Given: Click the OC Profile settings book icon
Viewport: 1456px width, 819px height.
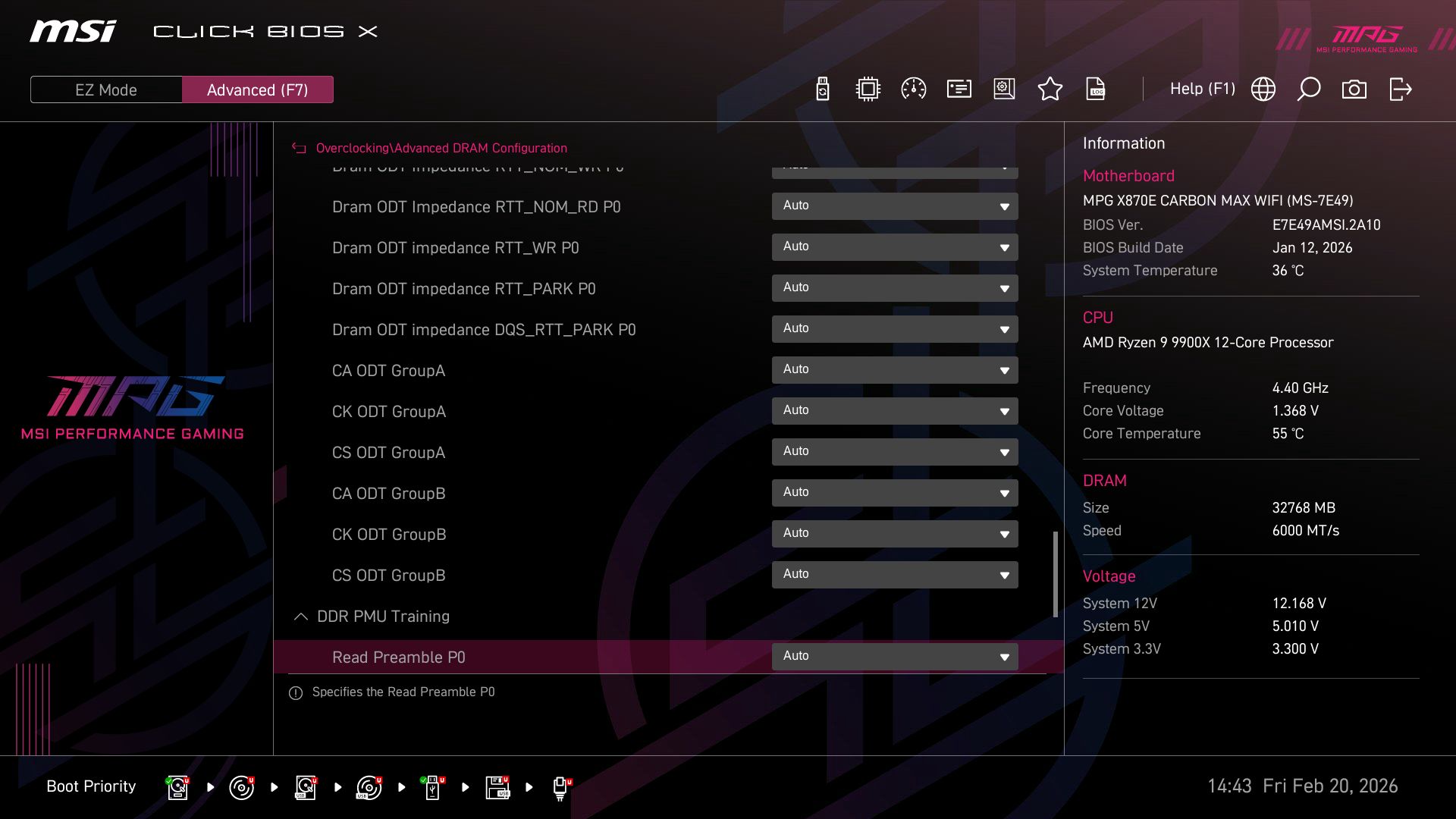Looking at the screenshot, I should click(x=1003, y=89).
